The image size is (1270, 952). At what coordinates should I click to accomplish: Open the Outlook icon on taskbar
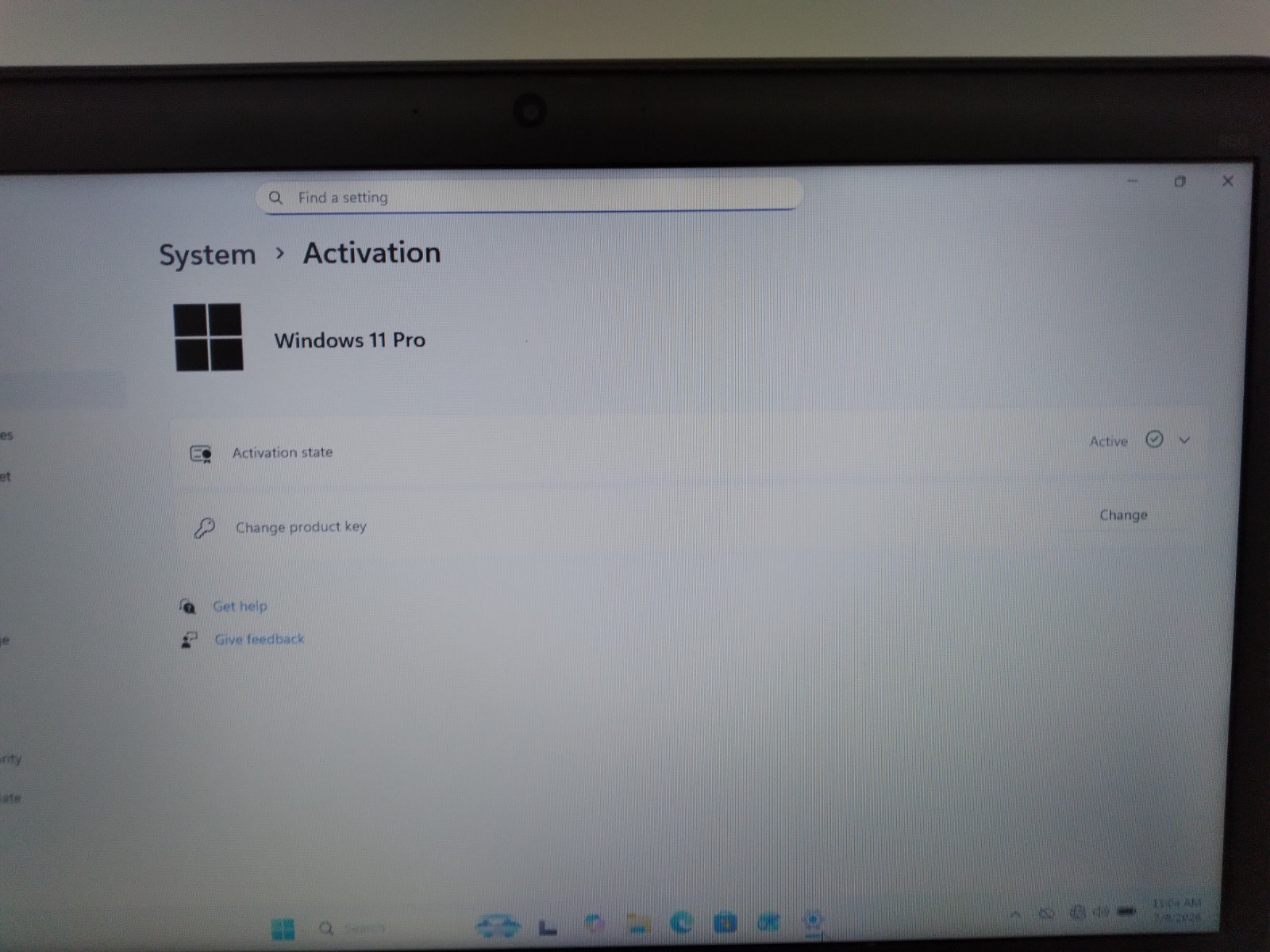[x=768, y=922]
